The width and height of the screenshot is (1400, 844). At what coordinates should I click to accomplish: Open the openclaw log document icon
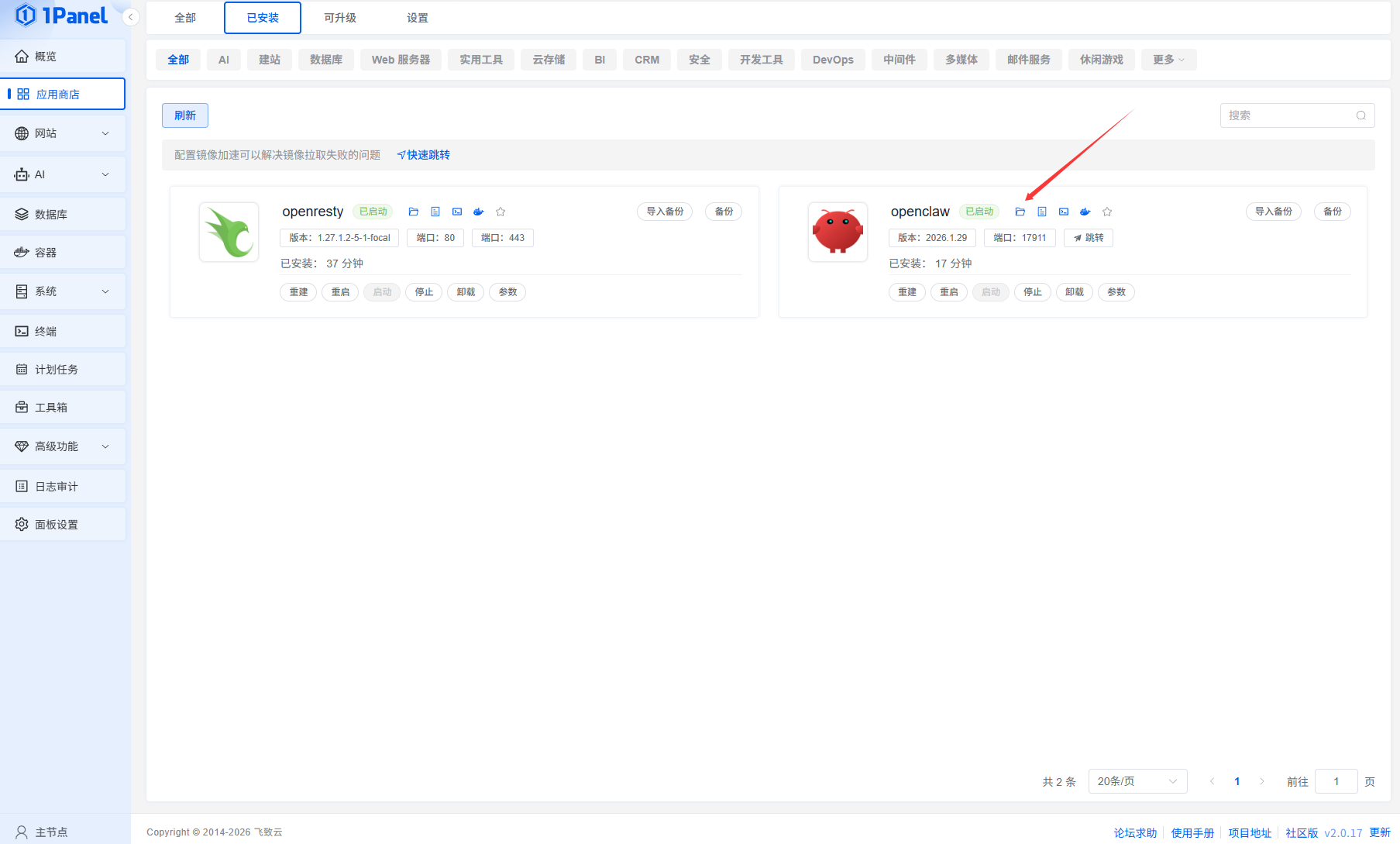tap(1042, 212)
